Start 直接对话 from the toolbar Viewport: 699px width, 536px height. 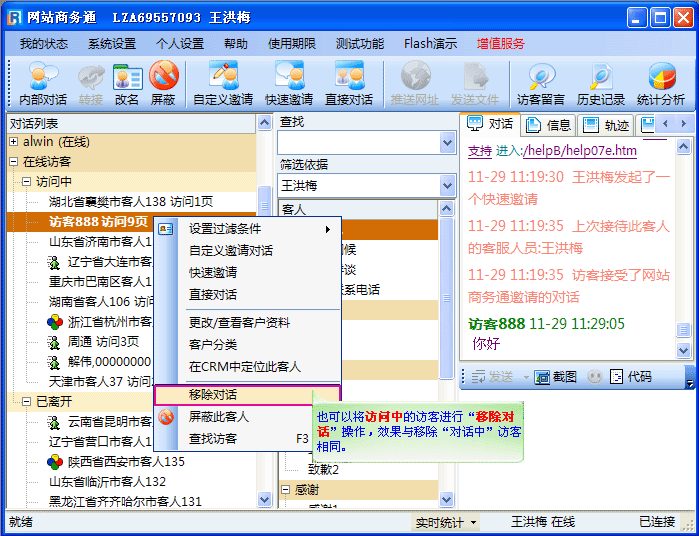pos(348,83)
